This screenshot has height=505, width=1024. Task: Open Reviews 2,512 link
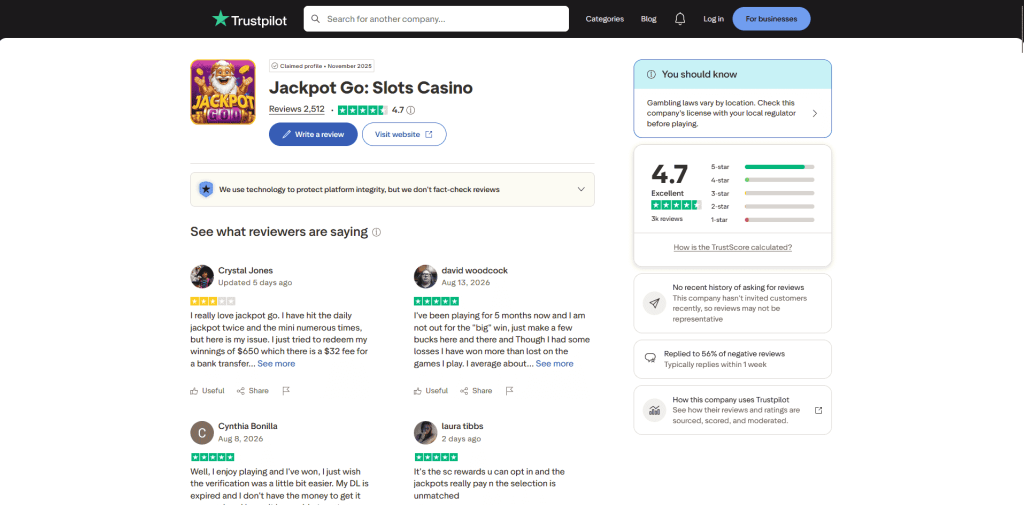(x=296, y=110)
